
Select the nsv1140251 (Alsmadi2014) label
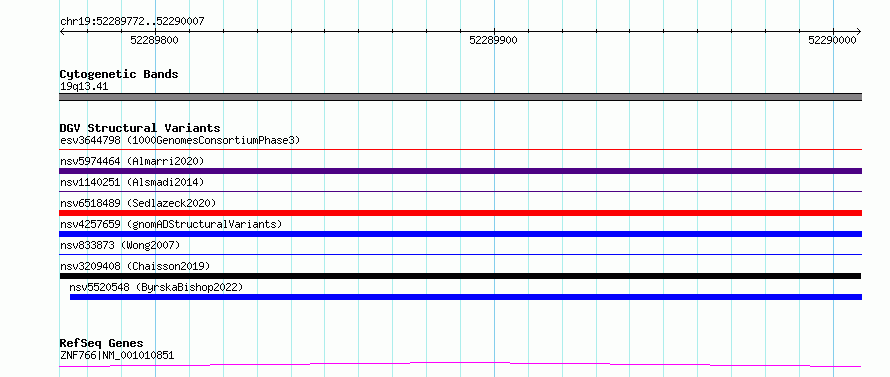click(x=132, y=182)
